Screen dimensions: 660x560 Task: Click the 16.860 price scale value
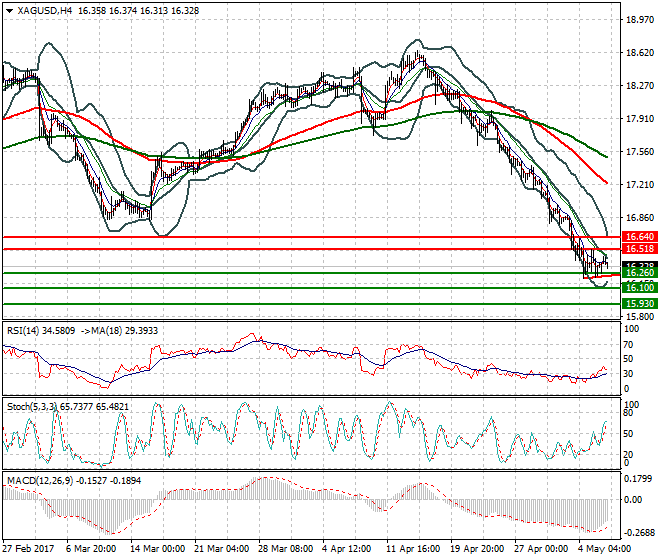(640, 218)
